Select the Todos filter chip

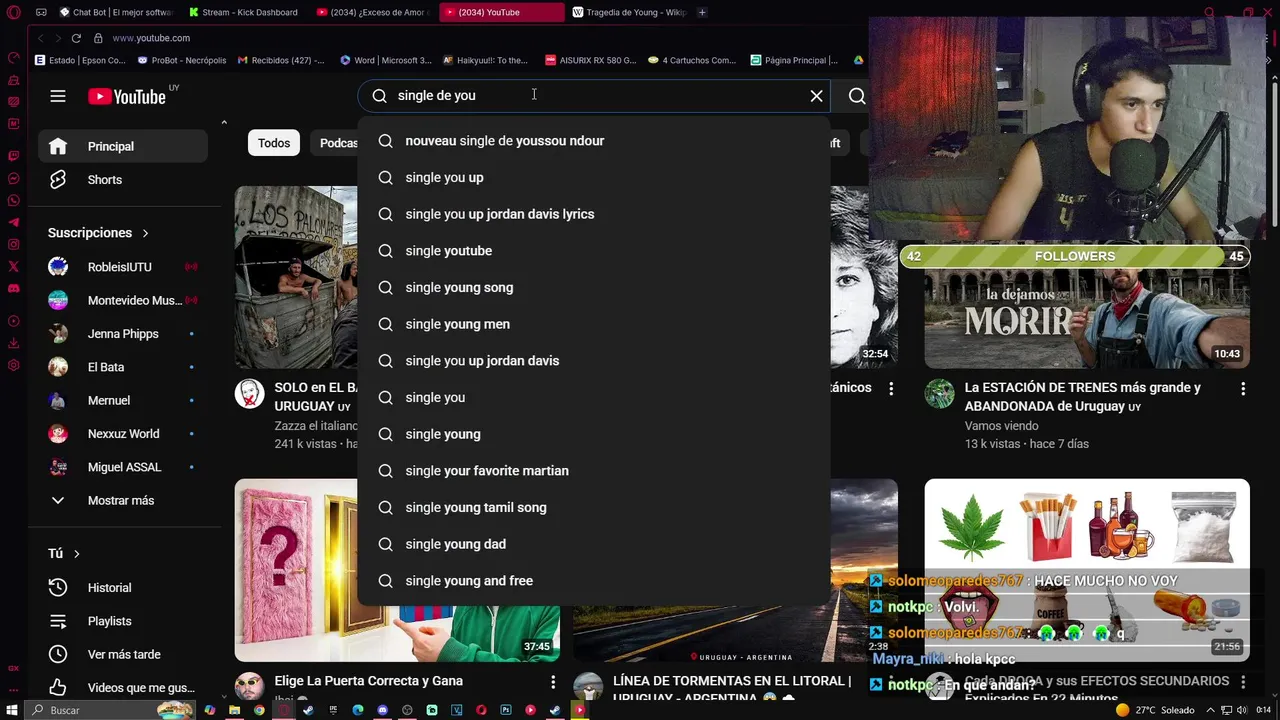coord(274,143)
